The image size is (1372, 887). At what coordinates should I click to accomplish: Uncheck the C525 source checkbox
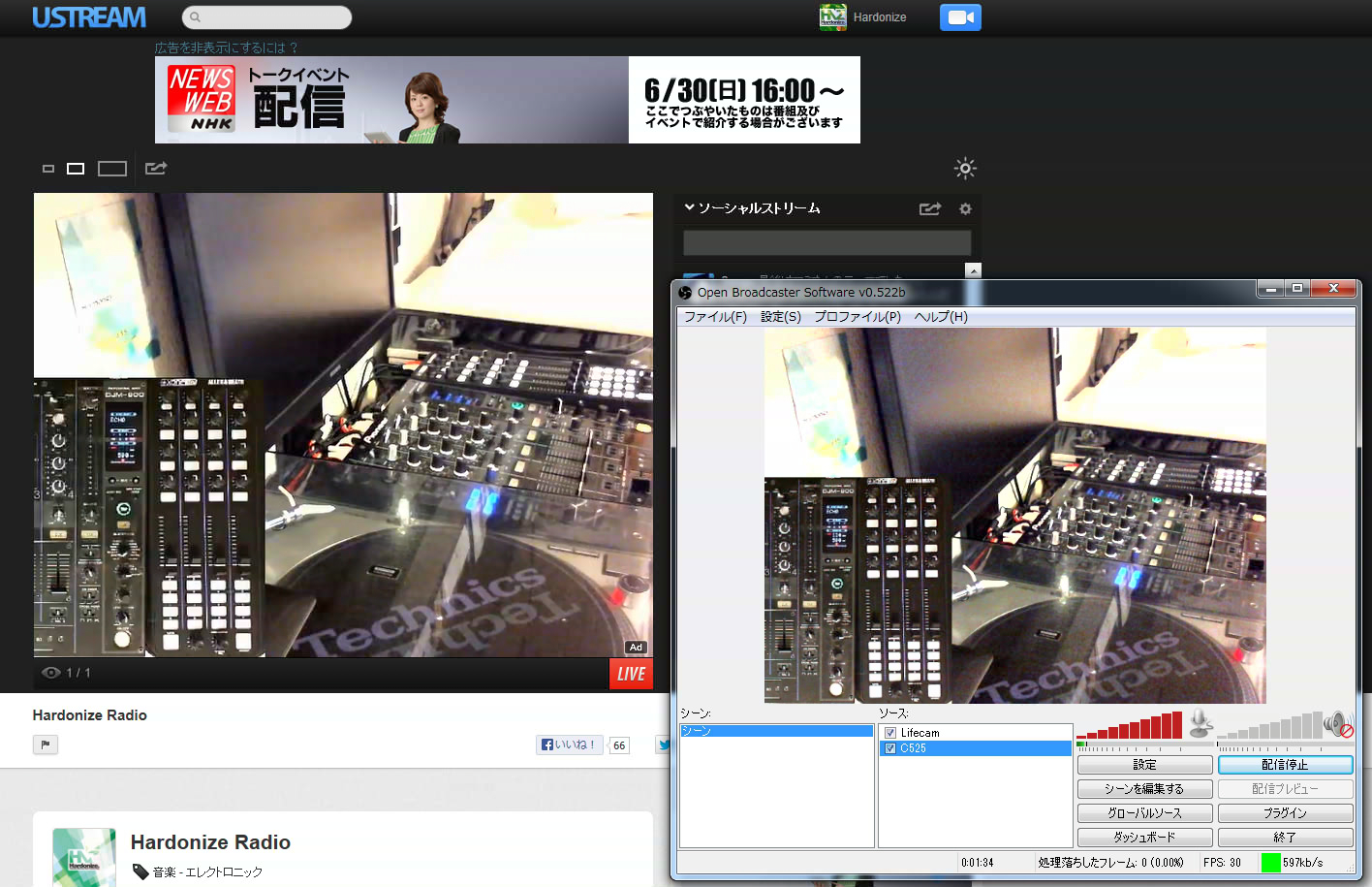[x=890, y=748]
